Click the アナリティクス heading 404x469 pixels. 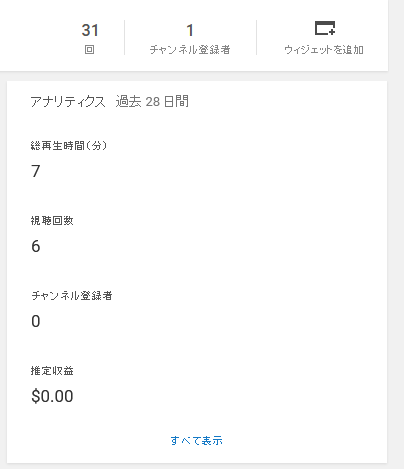point(68,101)
